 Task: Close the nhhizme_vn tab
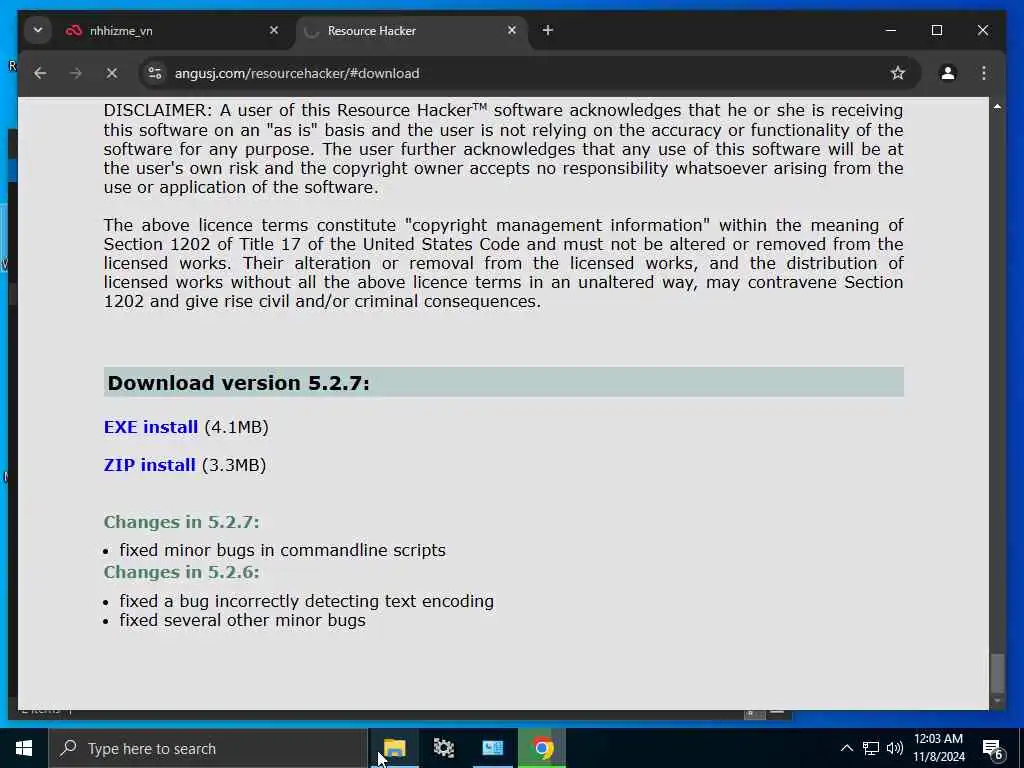pyautogui.click(x=274, y=30)
